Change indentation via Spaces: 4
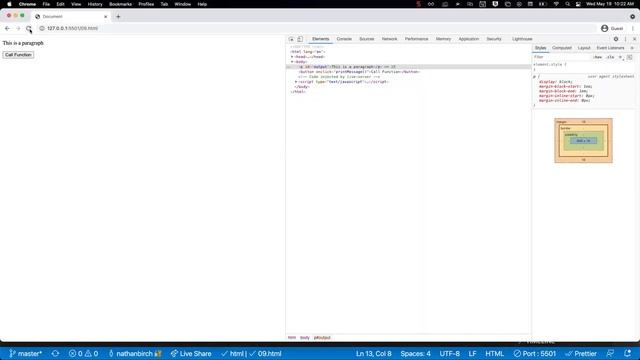This screenshot has height=360, width=640. [x=416, y=354]
